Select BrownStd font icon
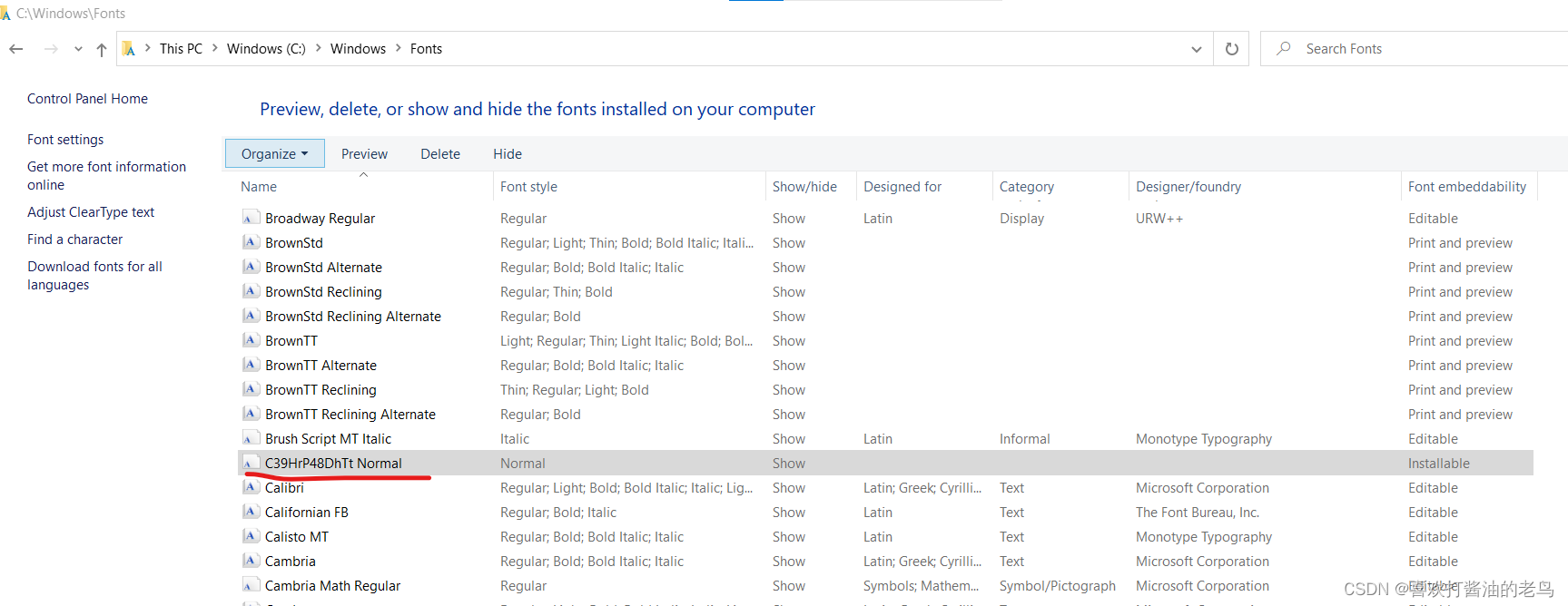The width and height of the screenshot is (1568, 606). 251,242
